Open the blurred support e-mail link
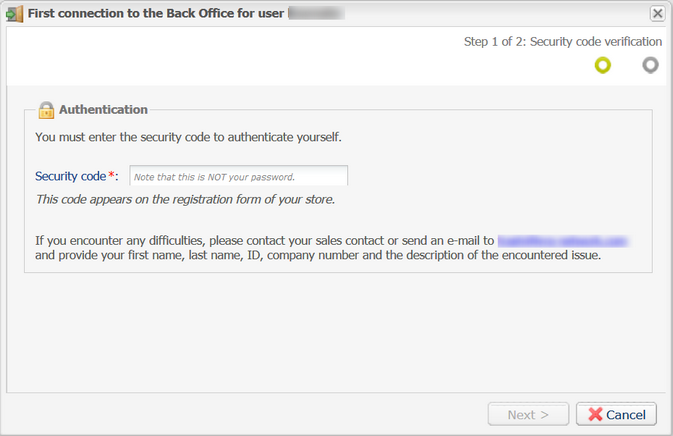Screen dimensions: 673x436 point(562,241)
